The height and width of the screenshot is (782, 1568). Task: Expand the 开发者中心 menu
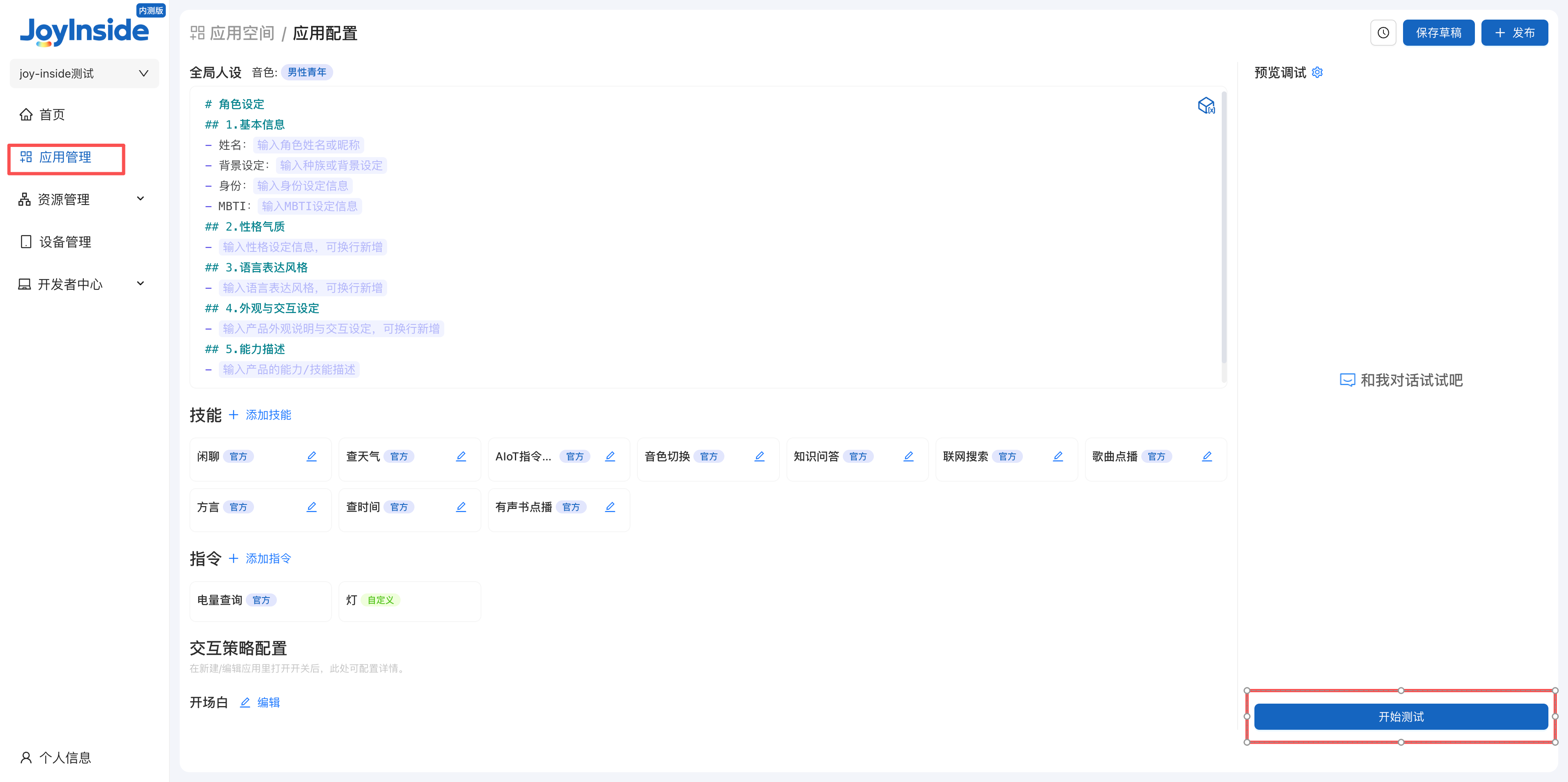tap(84, 284)
